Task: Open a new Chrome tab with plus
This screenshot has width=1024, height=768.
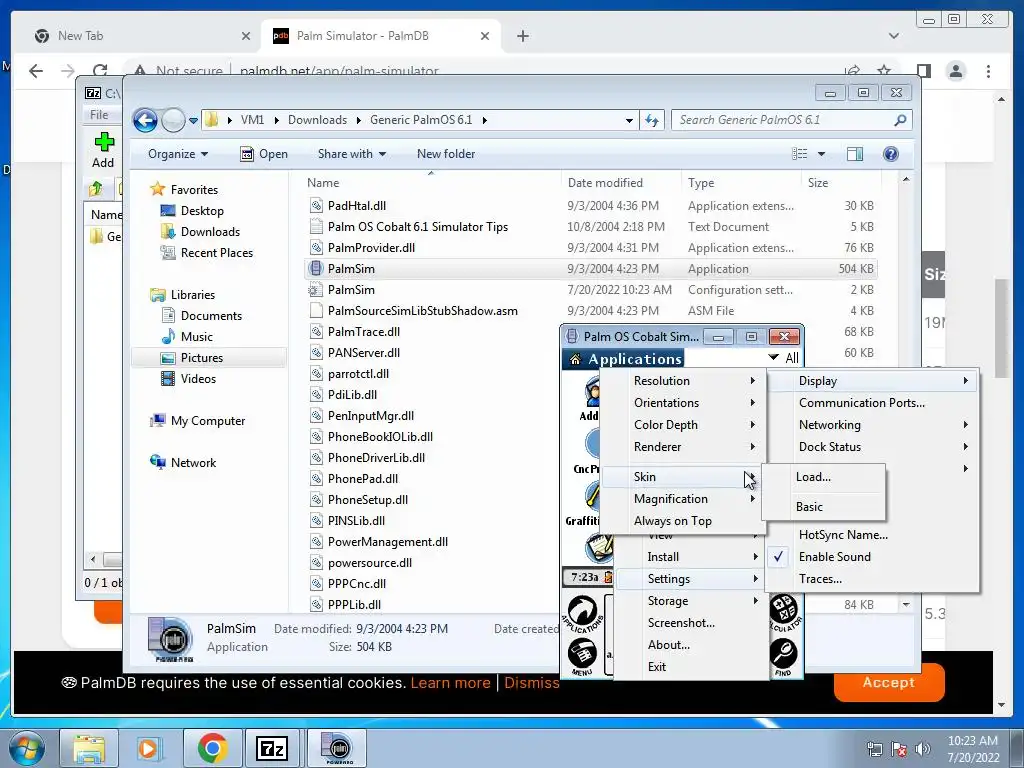Action: 522,36
